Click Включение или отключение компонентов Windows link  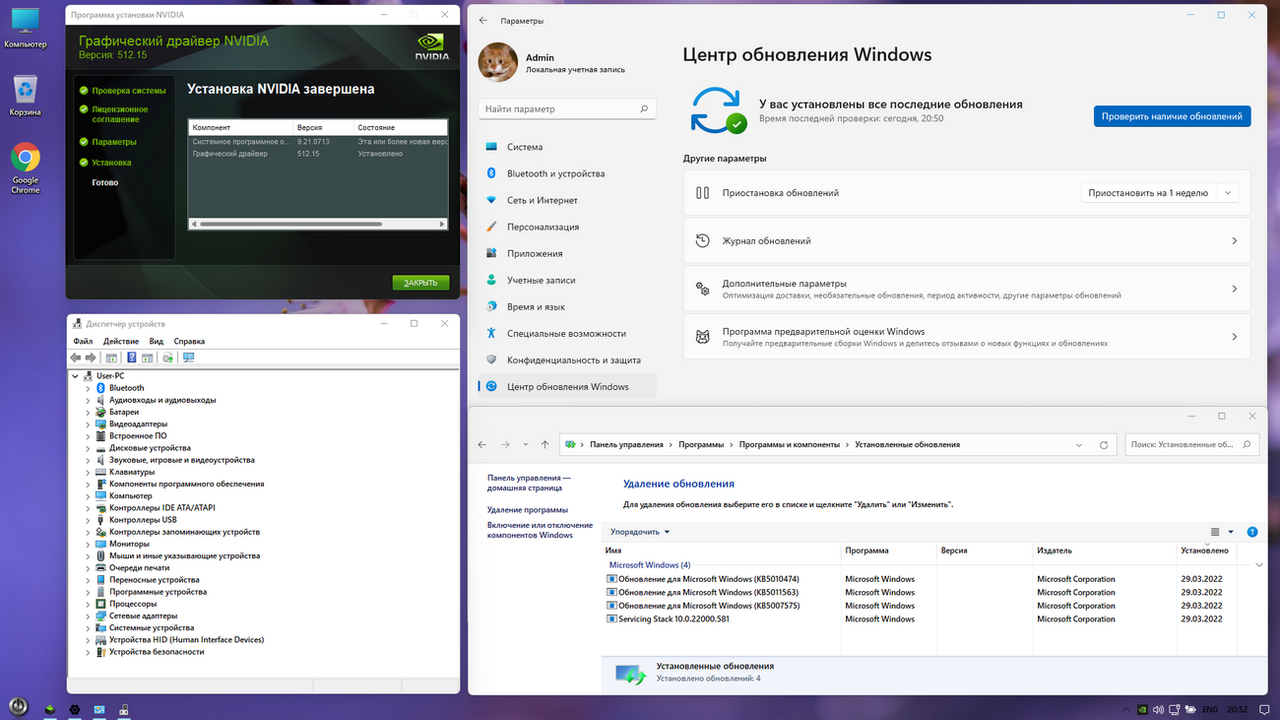coord(540,530)
